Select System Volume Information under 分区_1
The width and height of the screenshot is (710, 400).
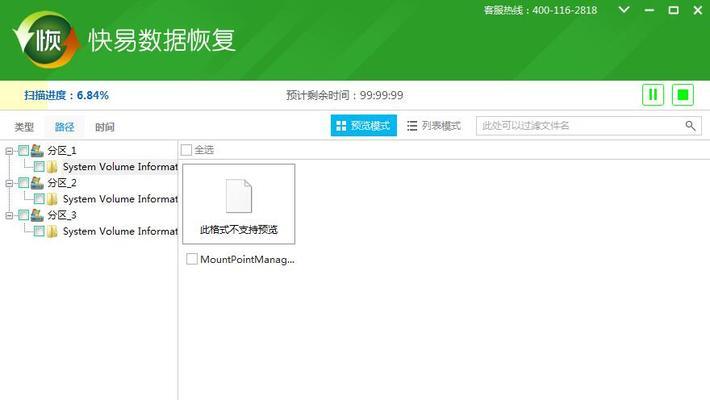point(120,167)
